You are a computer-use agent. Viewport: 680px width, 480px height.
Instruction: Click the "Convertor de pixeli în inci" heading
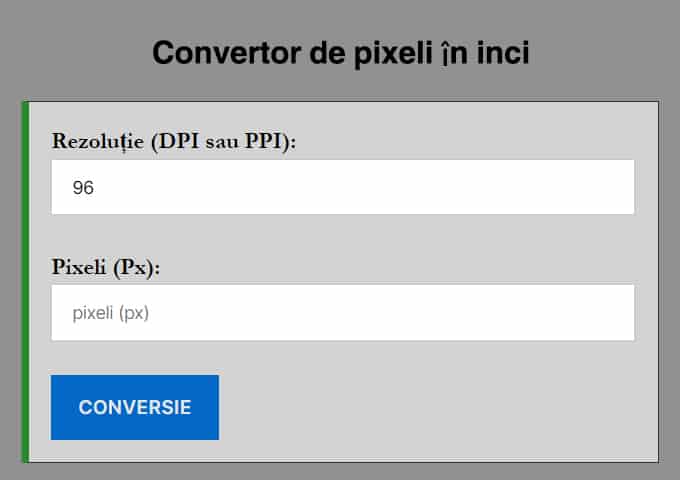[x=340, y=53]
